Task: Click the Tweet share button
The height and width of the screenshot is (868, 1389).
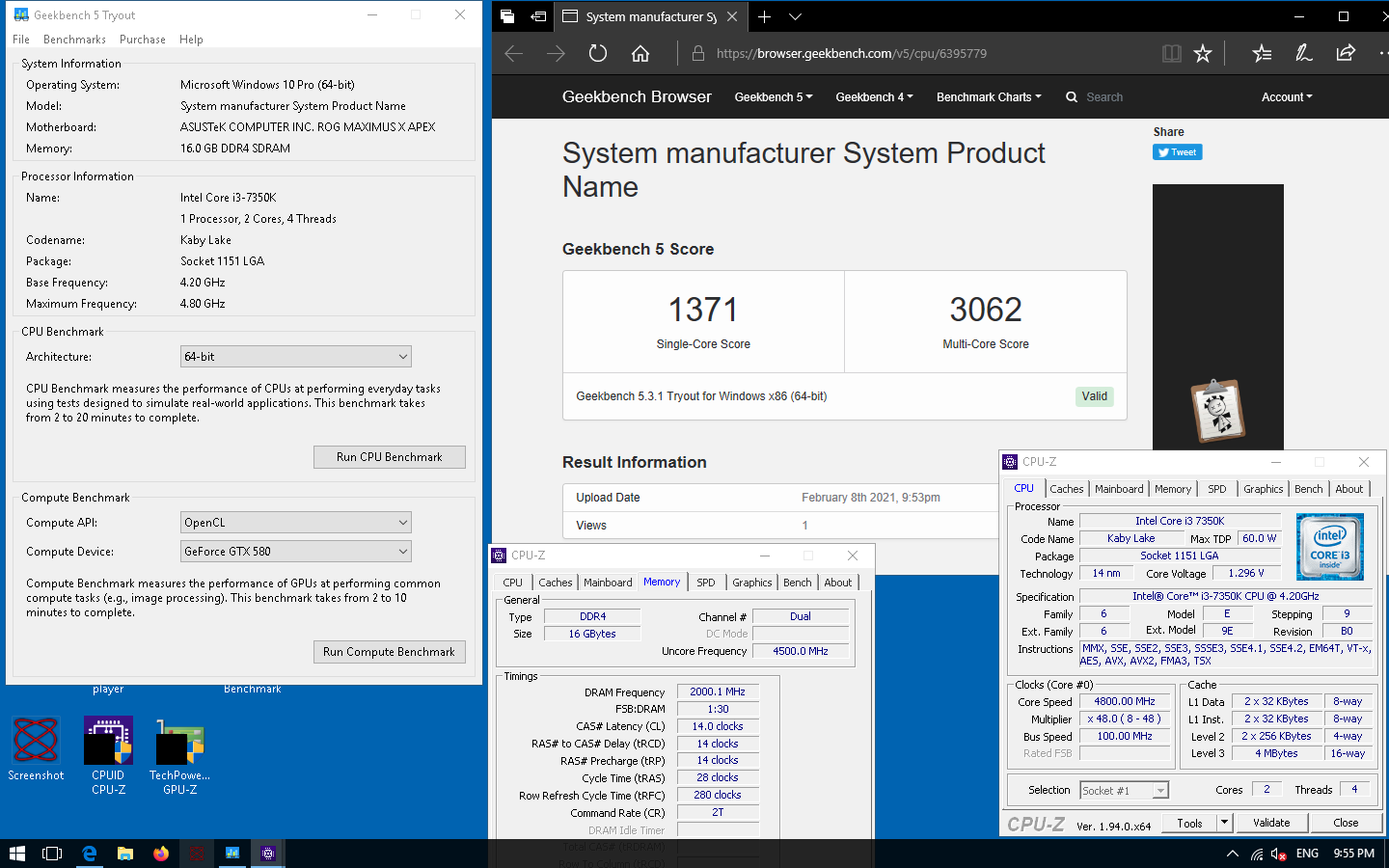Action: [1178, 152]
